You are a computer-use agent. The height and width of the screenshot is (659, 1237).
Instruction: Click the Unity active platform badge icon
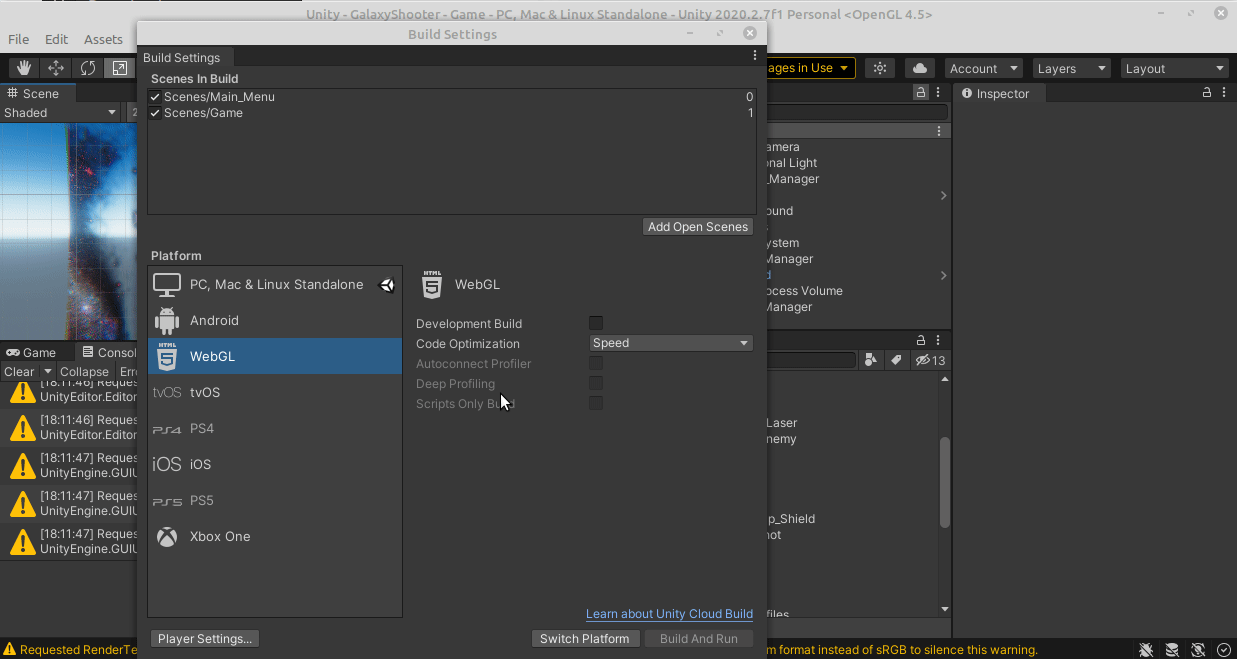click(387, 285)
